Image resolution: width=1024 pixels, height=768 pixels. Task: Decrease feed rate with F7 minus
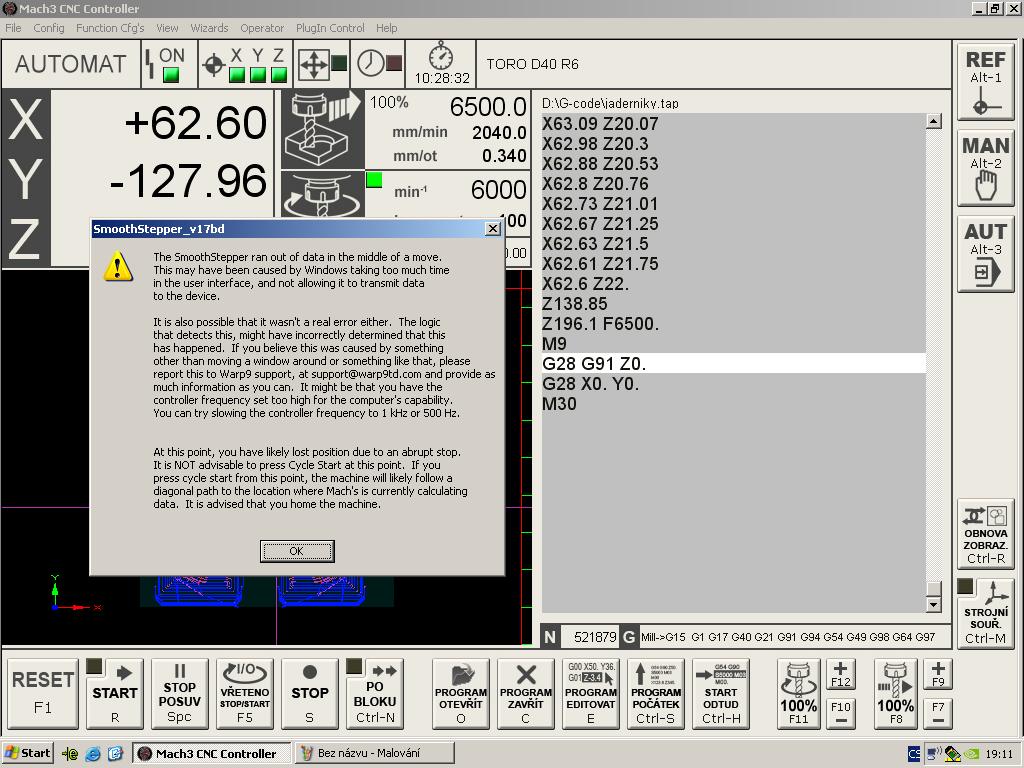pos(938,712)
